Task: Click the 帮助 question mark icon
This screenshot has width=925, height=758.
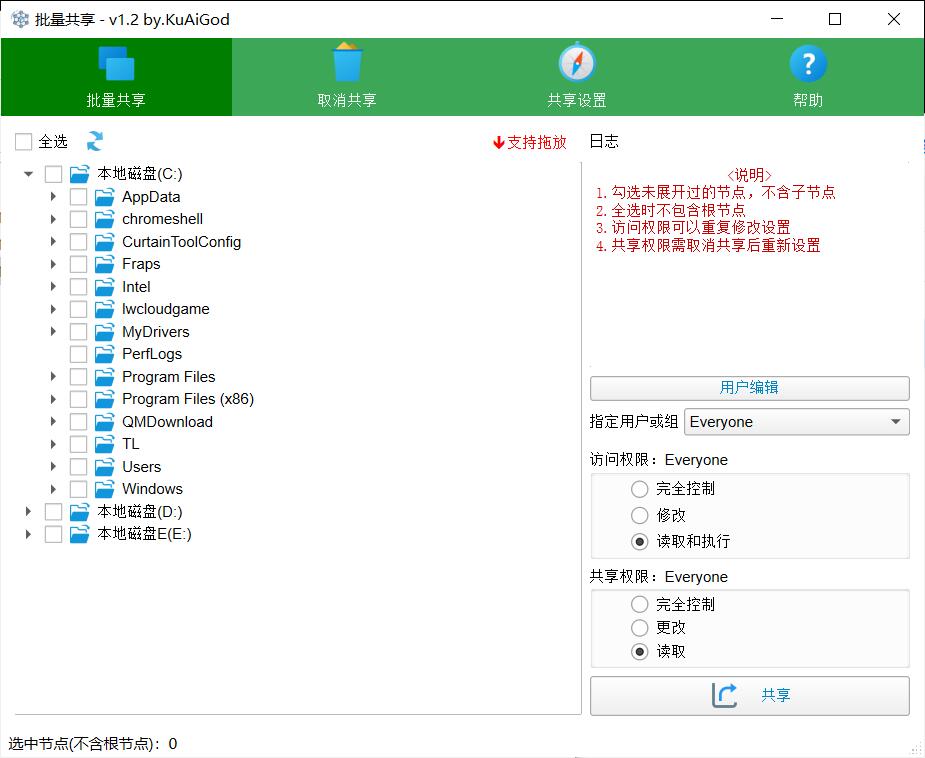Action: coord(808,64)
